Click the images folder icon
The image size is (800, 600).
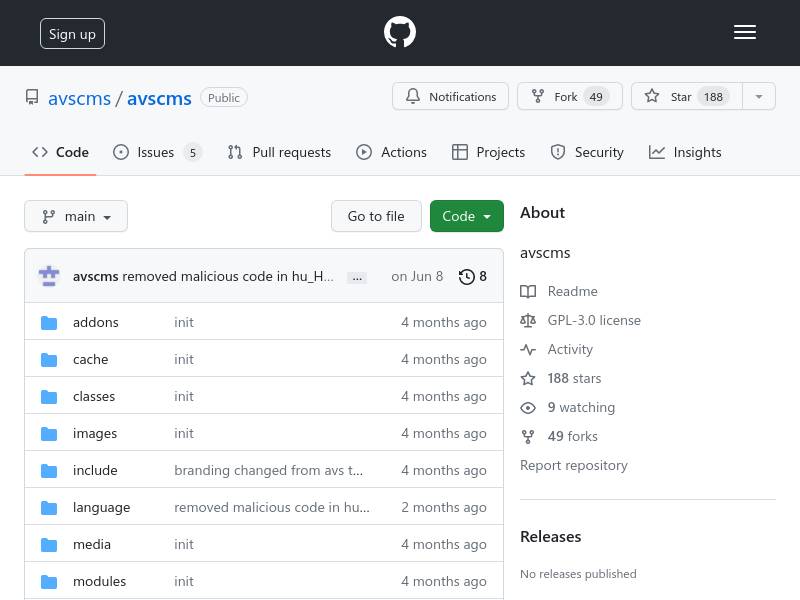tap(49, 434)
